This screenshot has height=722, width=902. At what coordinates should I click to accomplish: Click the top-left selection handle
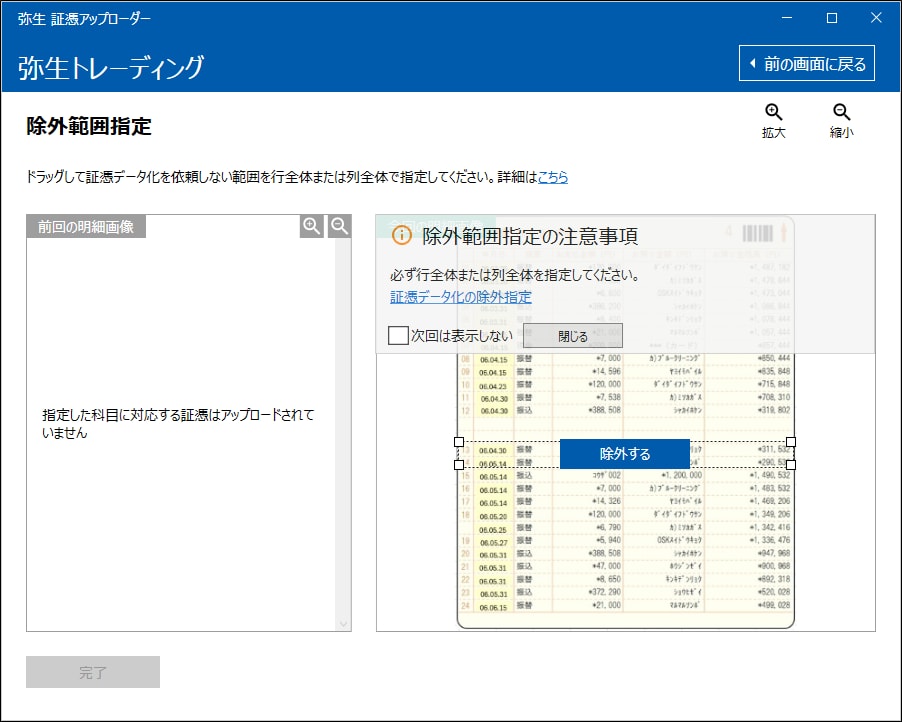[x=459, y=442]
